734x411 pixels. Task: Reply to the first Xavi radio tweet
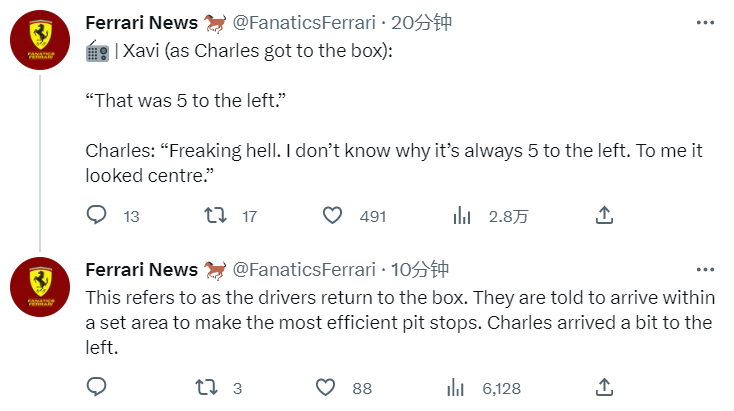97,215
